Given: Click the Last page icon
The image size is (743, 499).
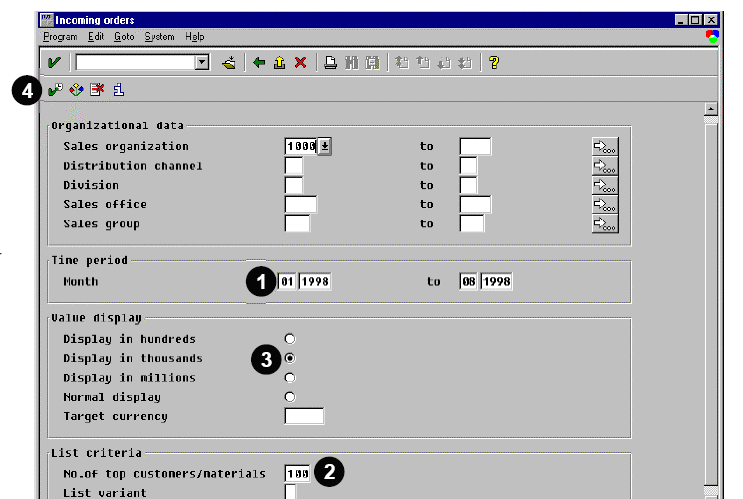Looking at the screenshot, I should [465, 63].
